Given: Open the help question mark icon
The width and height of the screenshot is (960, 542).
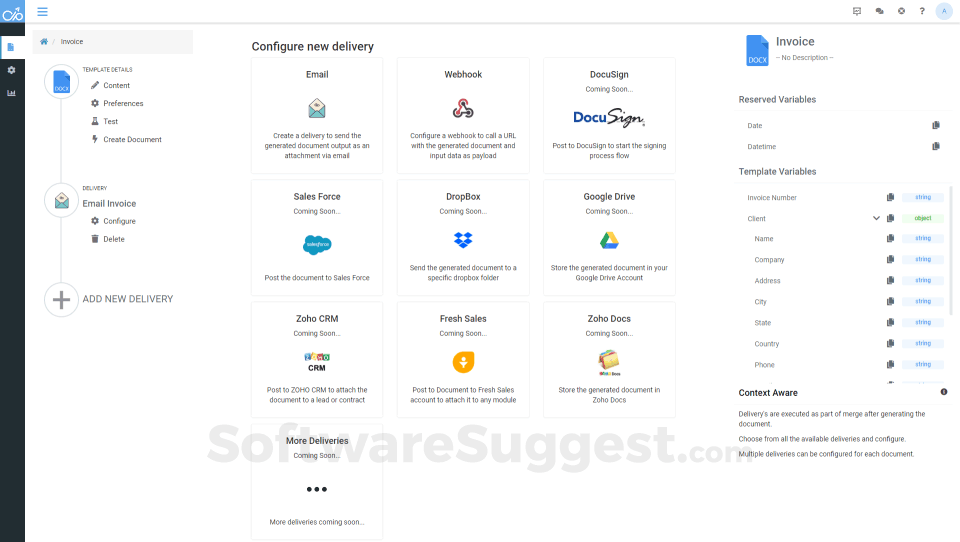Looking at the screenshot, I should coord(922,11).
